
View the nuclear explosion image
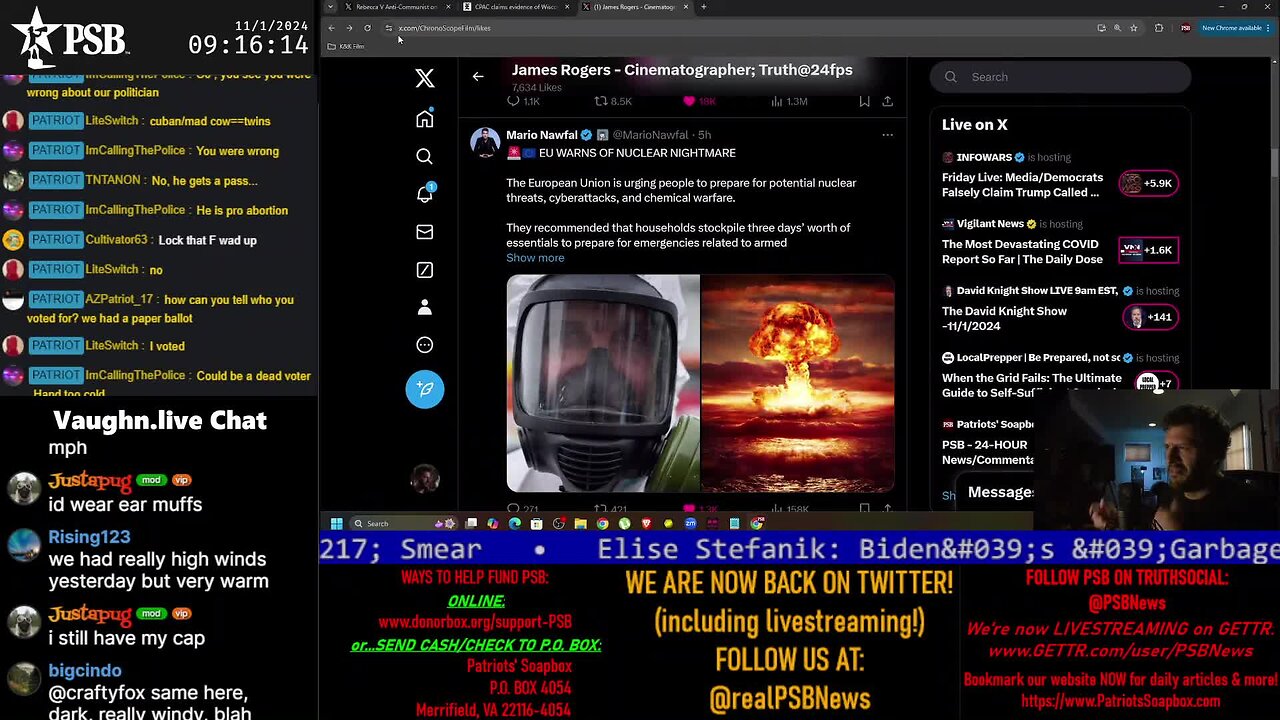point(798,384)
